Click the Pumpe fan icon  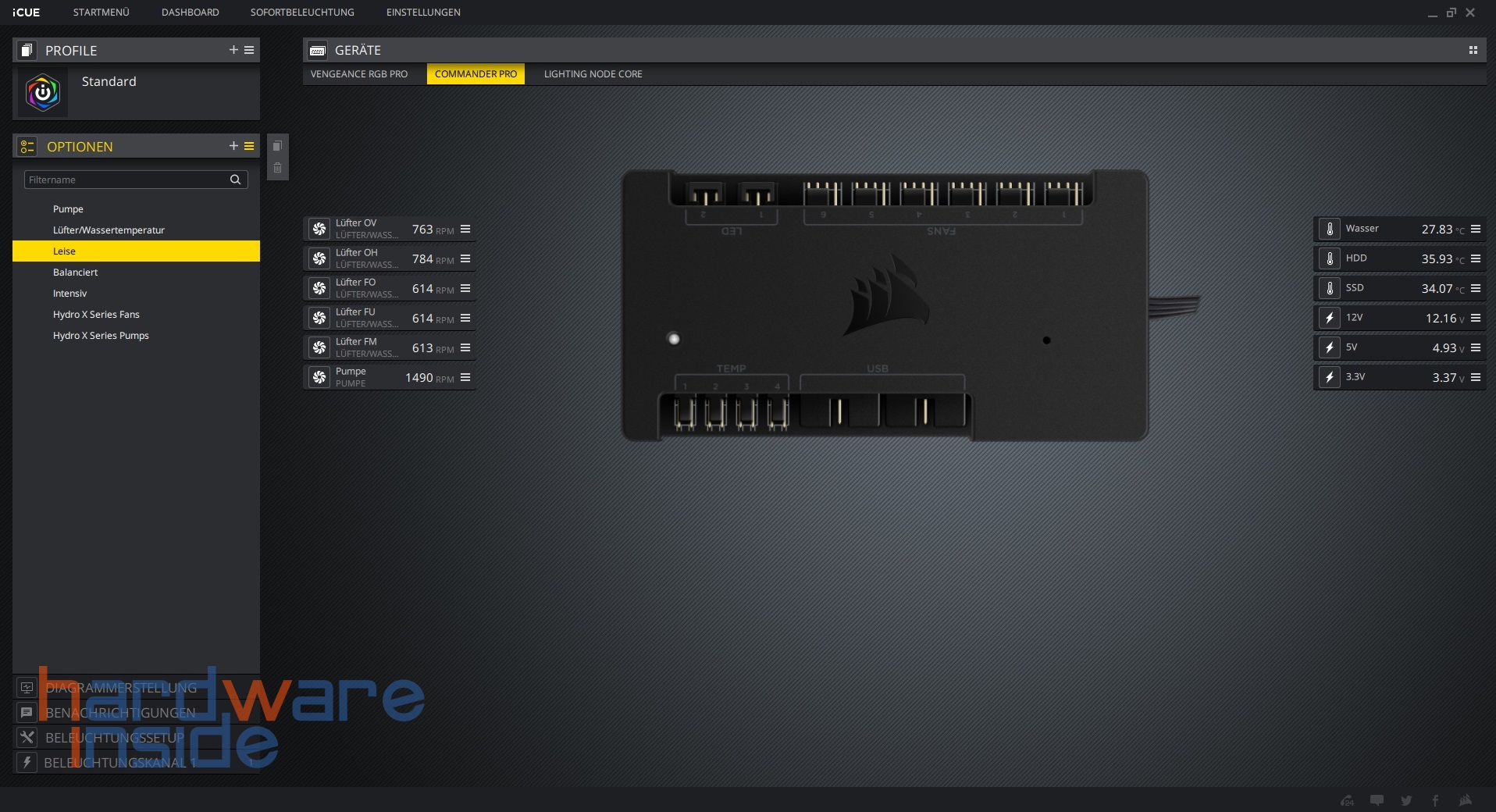(319, 377)
